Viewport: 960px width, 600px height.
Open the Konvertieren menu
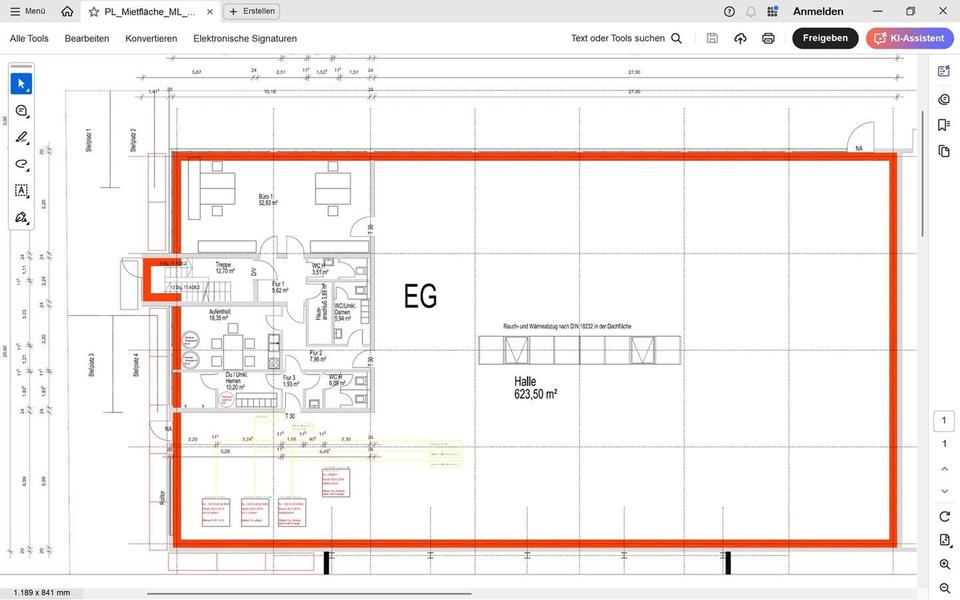151,38
